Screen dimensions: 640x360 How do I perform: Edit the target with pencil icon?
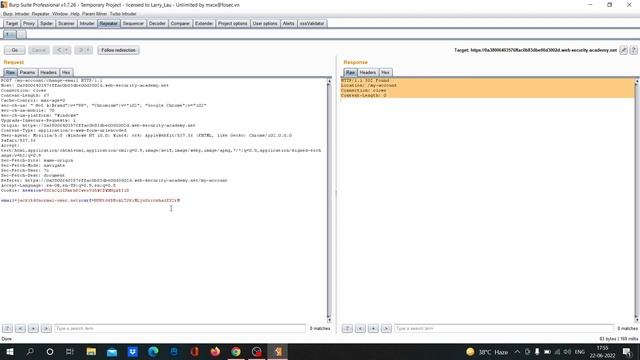[624, 50]
